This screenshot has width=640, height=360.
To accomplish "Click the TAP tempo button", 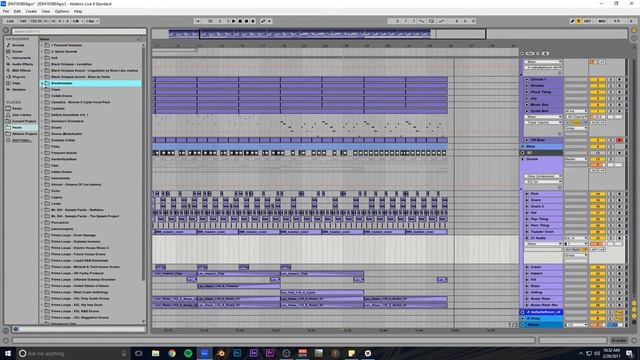I will (x=23, y=21).
